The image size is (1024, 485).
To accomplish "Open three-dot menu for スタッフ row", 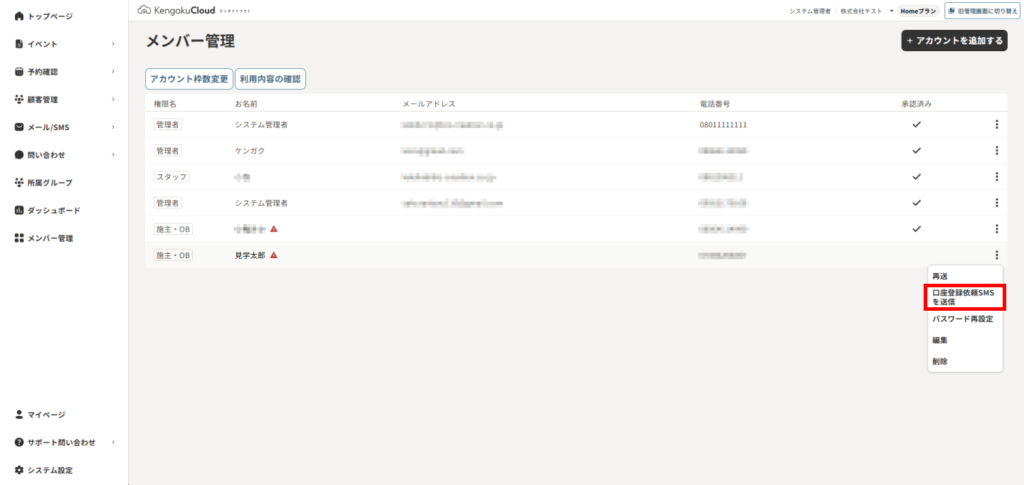I will click(x=996, y=177).
